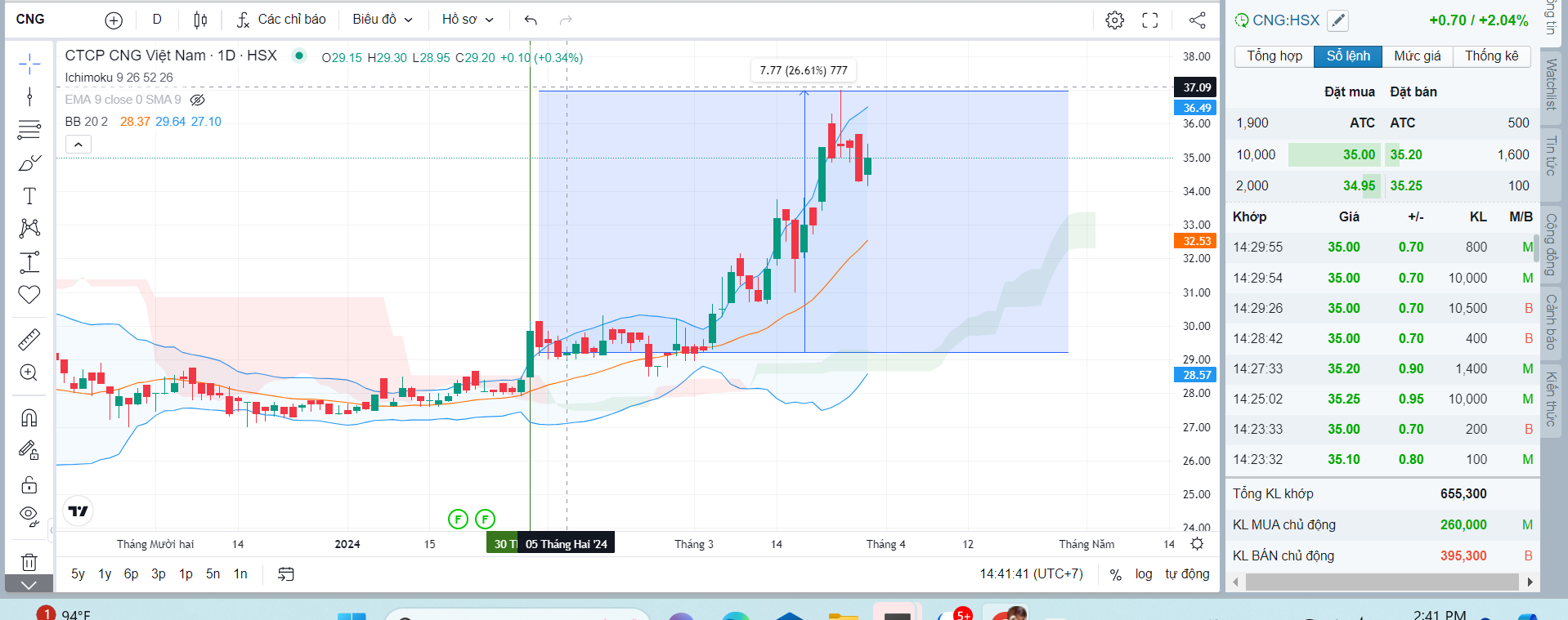Set the 1y time range
The image size is (1568, 620).
coord(105,573)
